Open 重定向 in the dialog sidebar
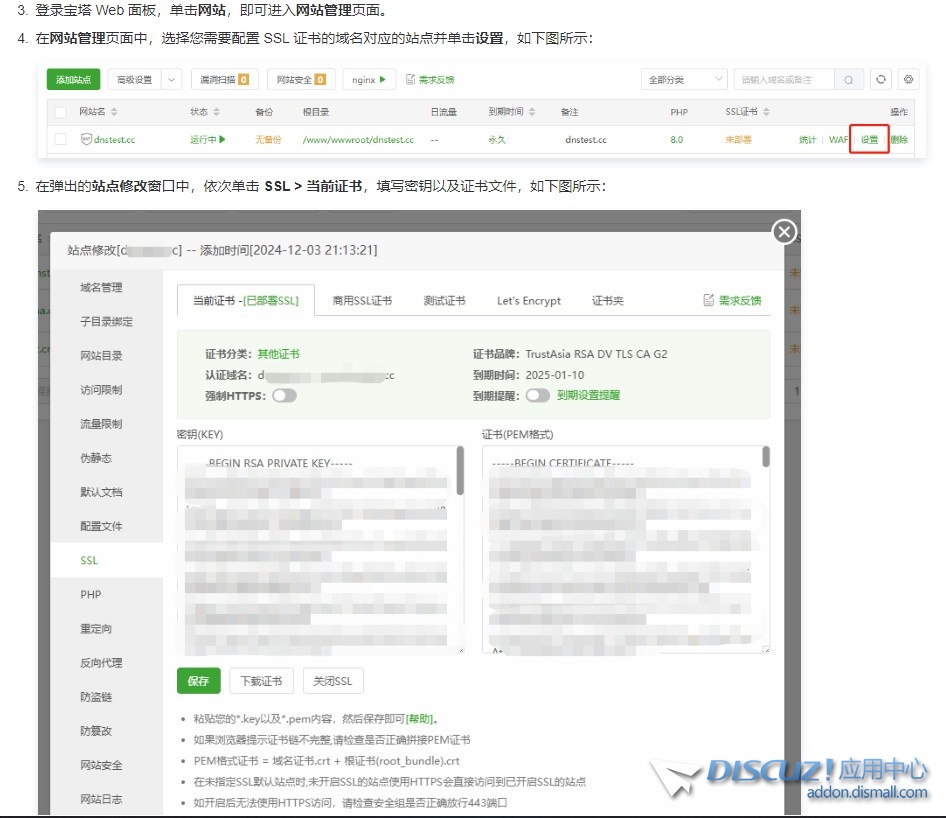 click(x=96, y=629)
